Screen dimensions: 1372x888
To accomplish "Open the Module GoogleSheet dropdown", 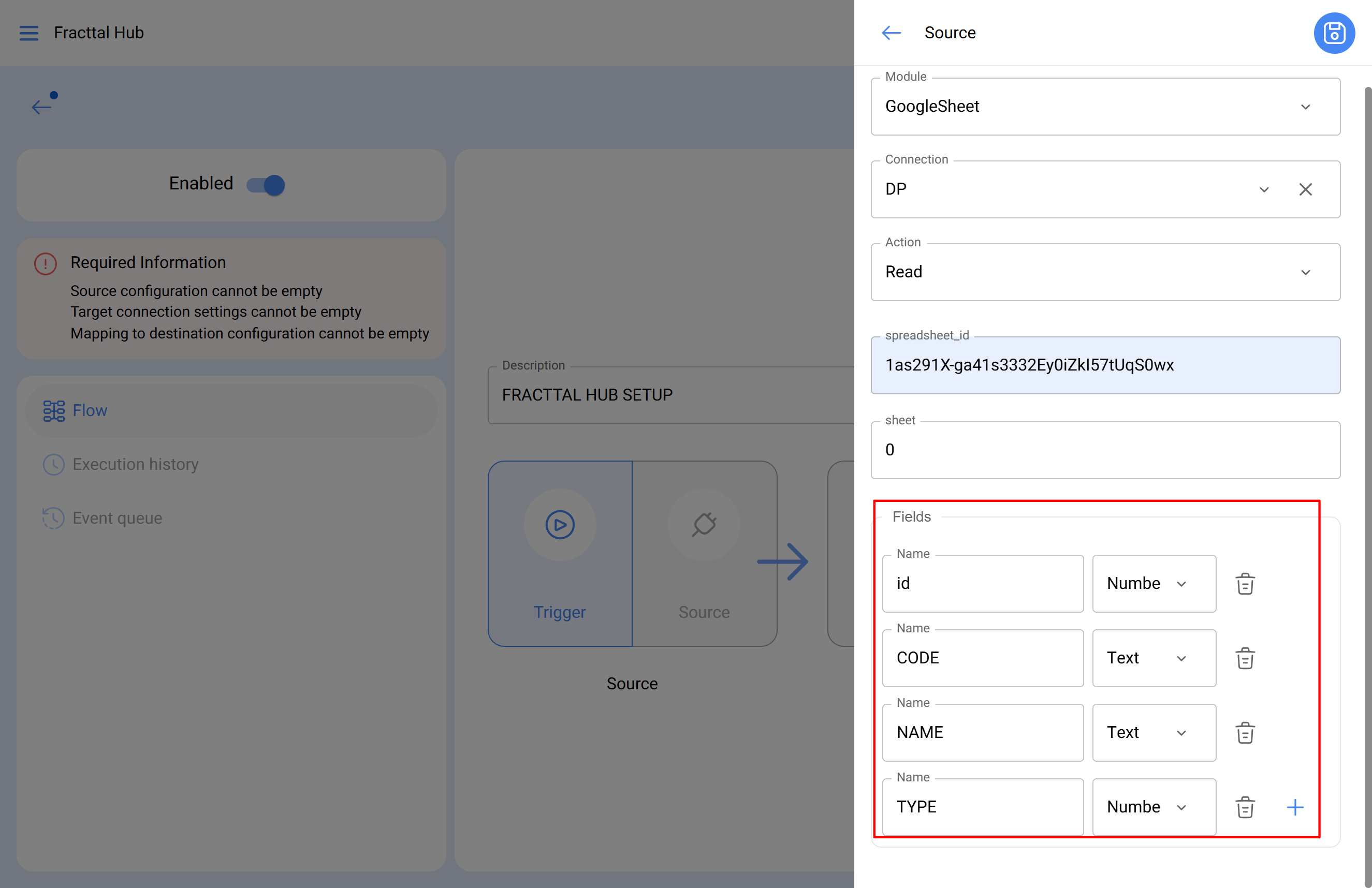I will [1104, 107].
